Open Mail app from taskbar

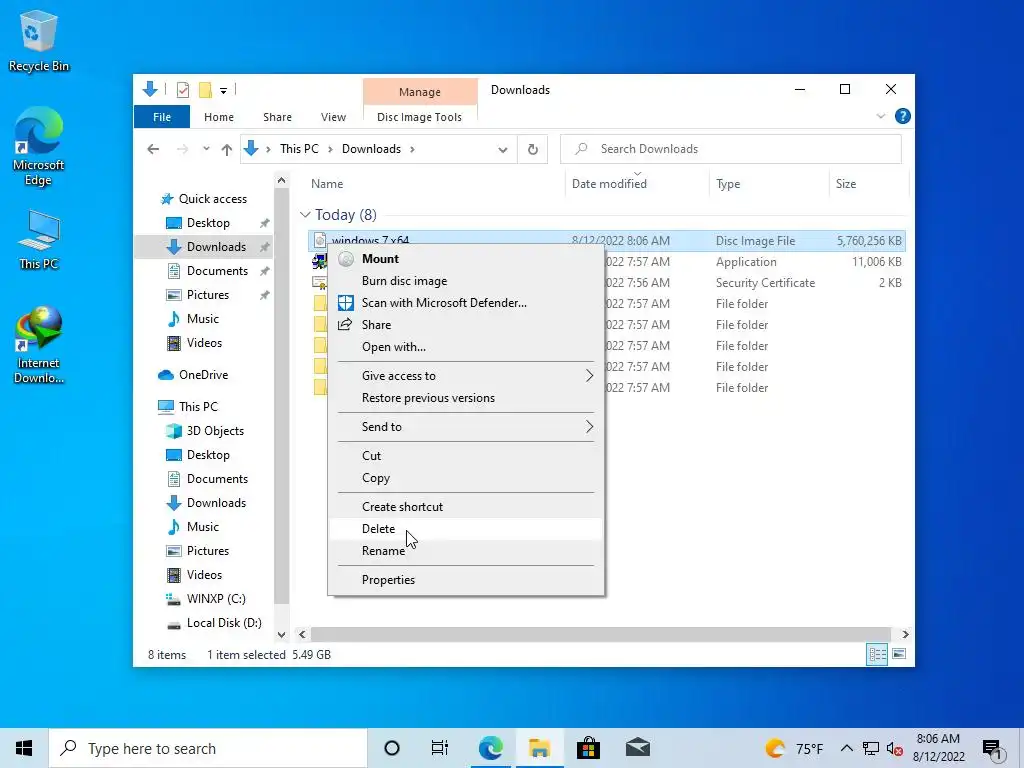638,748
